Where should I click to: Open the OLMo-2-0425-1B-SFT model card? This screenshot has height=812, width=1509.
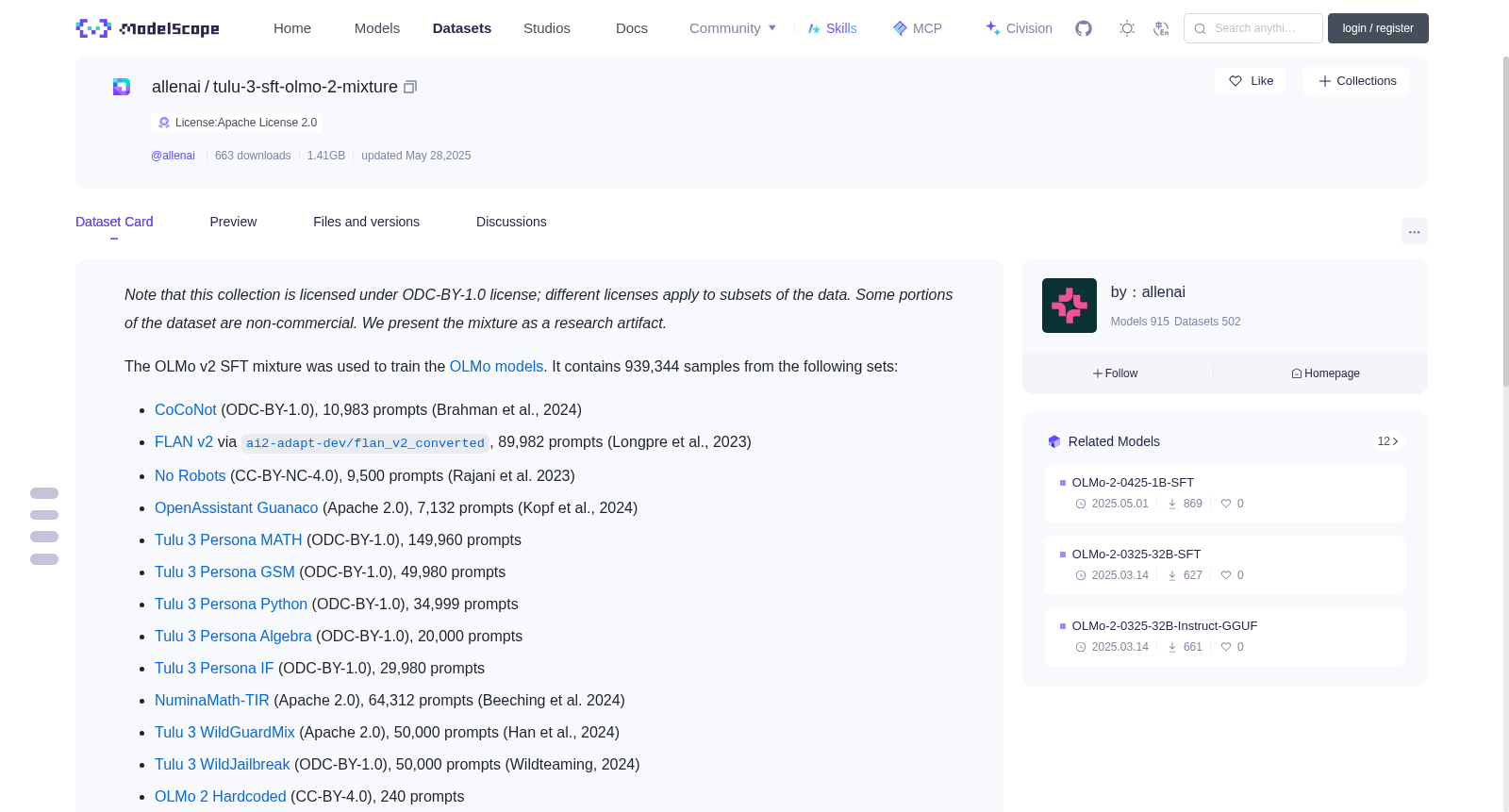click(x=1224, y=493)
